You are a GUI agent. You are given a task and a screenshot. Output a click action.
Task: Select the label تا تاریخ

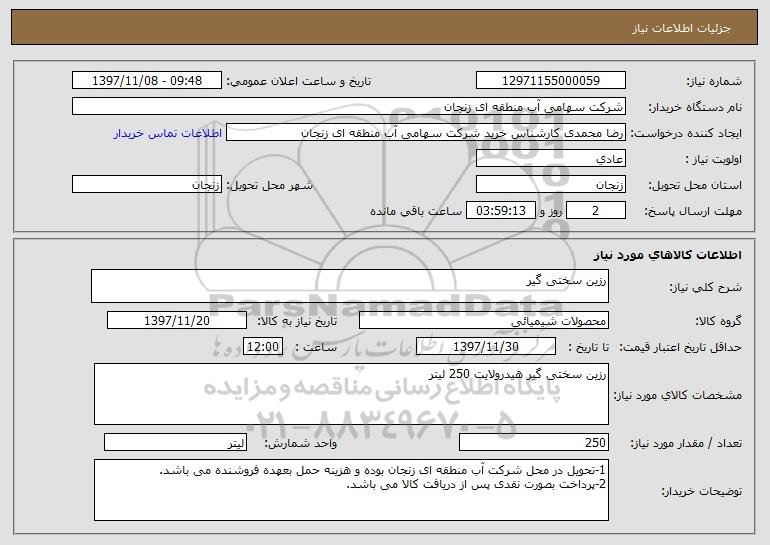pyautogui.click(x=589, y=348)
